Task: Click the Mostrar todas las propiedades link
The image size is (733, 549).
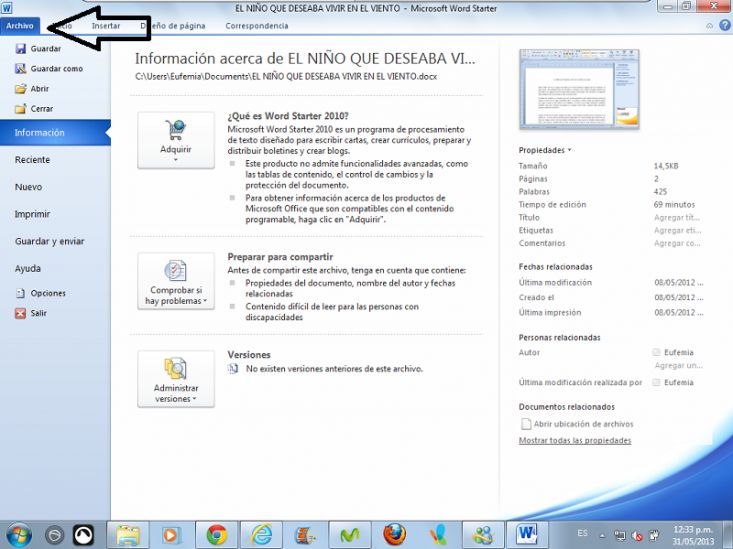Action: click(575, 441)
